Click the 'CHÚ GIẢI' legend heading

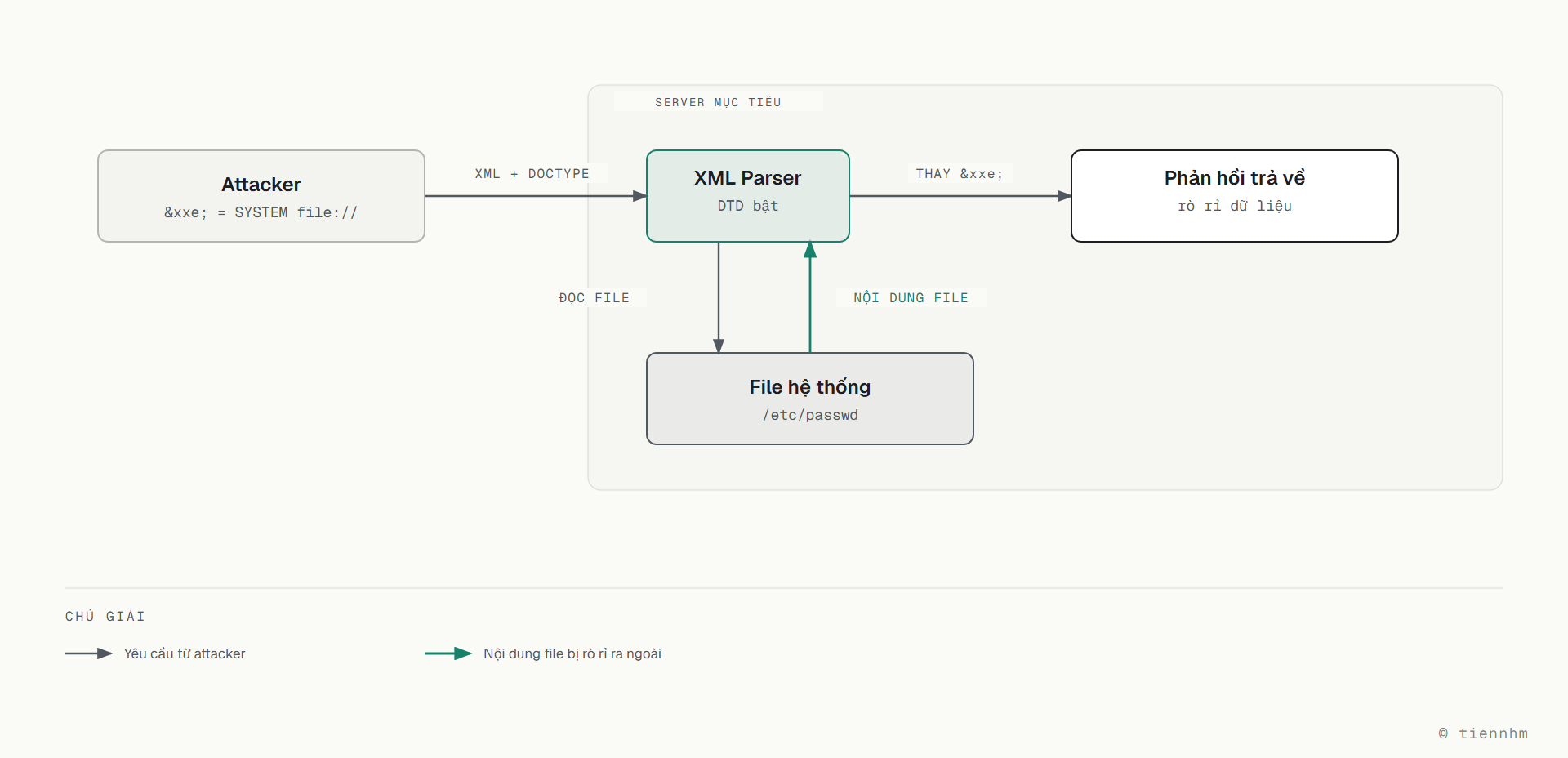105,616
